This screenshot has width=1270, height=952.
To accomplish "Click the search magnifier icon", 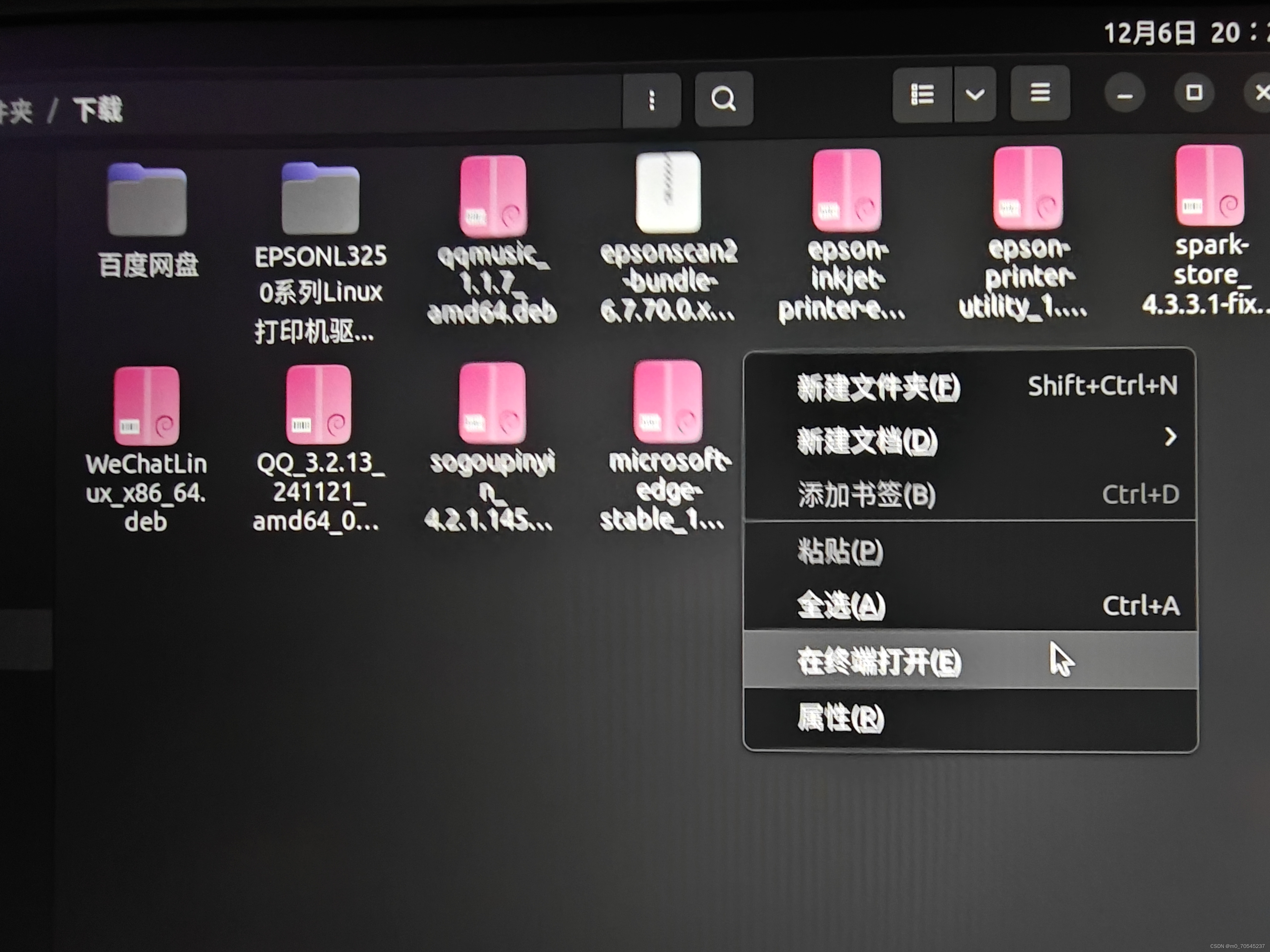I will pyautogui.click(x=723, y=99).
